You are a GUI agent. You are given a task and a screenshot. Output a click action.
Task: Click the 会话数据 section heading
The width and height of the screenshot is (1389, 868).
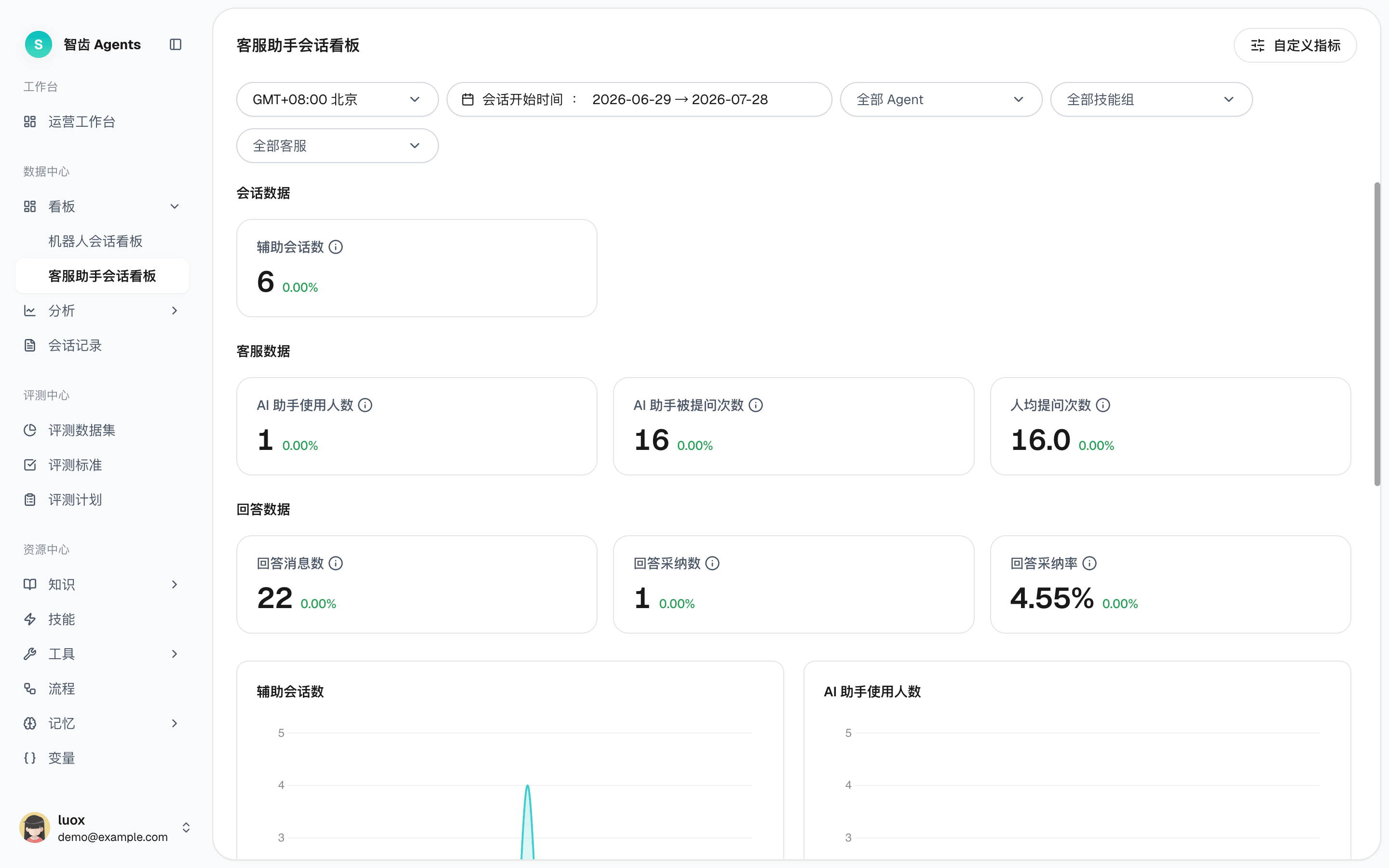click(263, 193)
